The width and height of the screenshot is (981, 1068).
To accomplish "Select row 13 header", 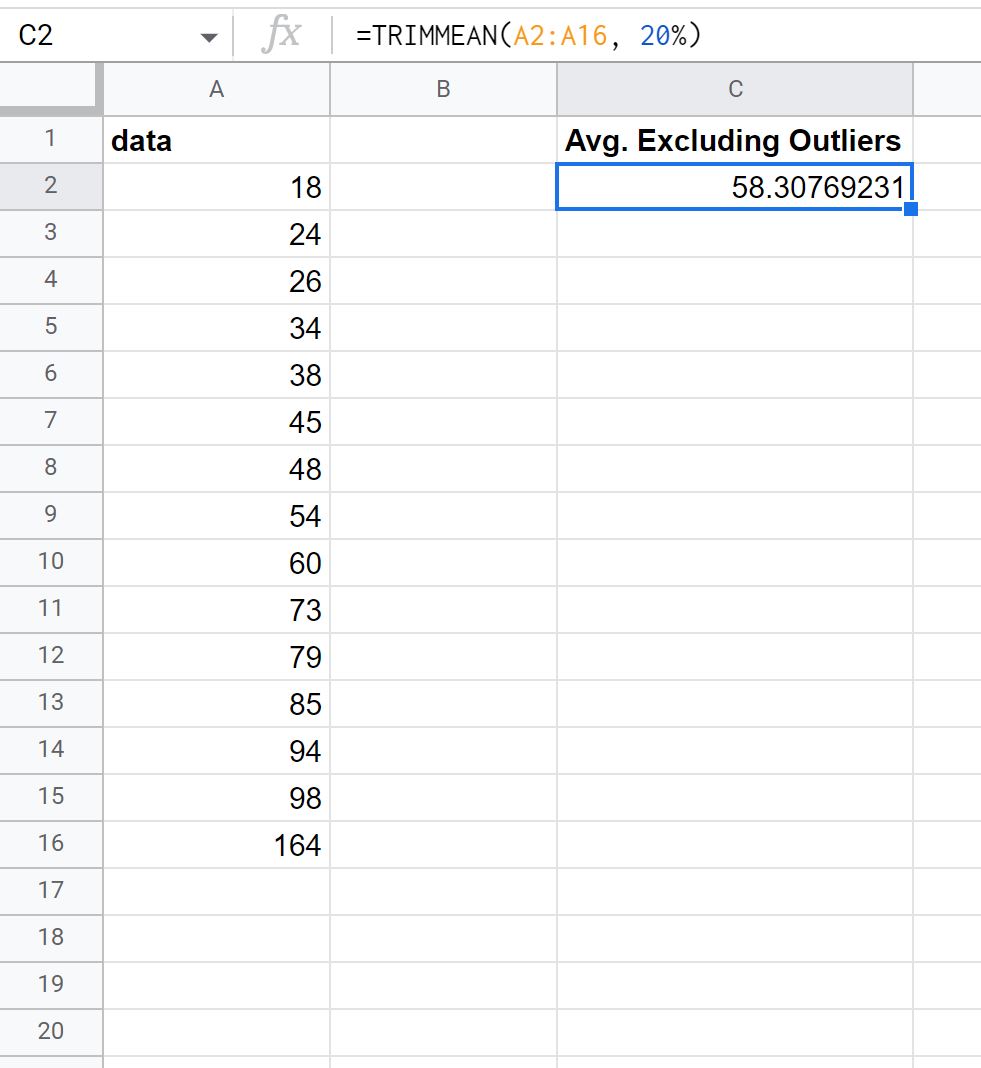I will click(51, 703).
